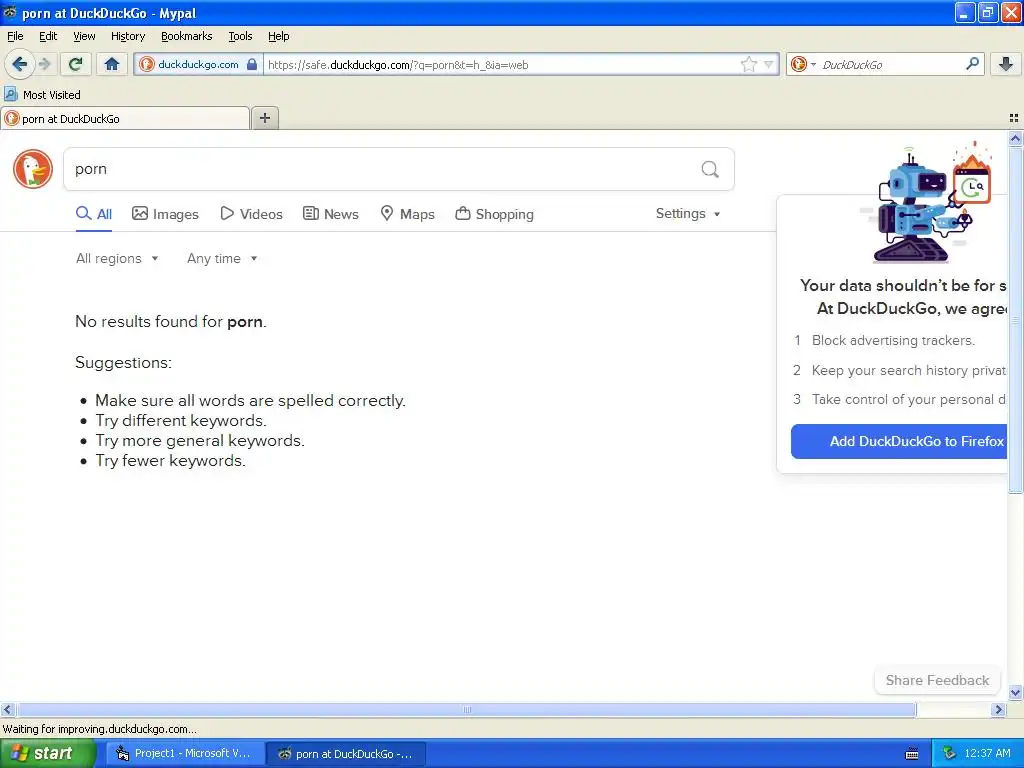Click the browser DuckDuckGo search field
The width and height of the screenshot is (1024, 768).
tap(891, 64)
